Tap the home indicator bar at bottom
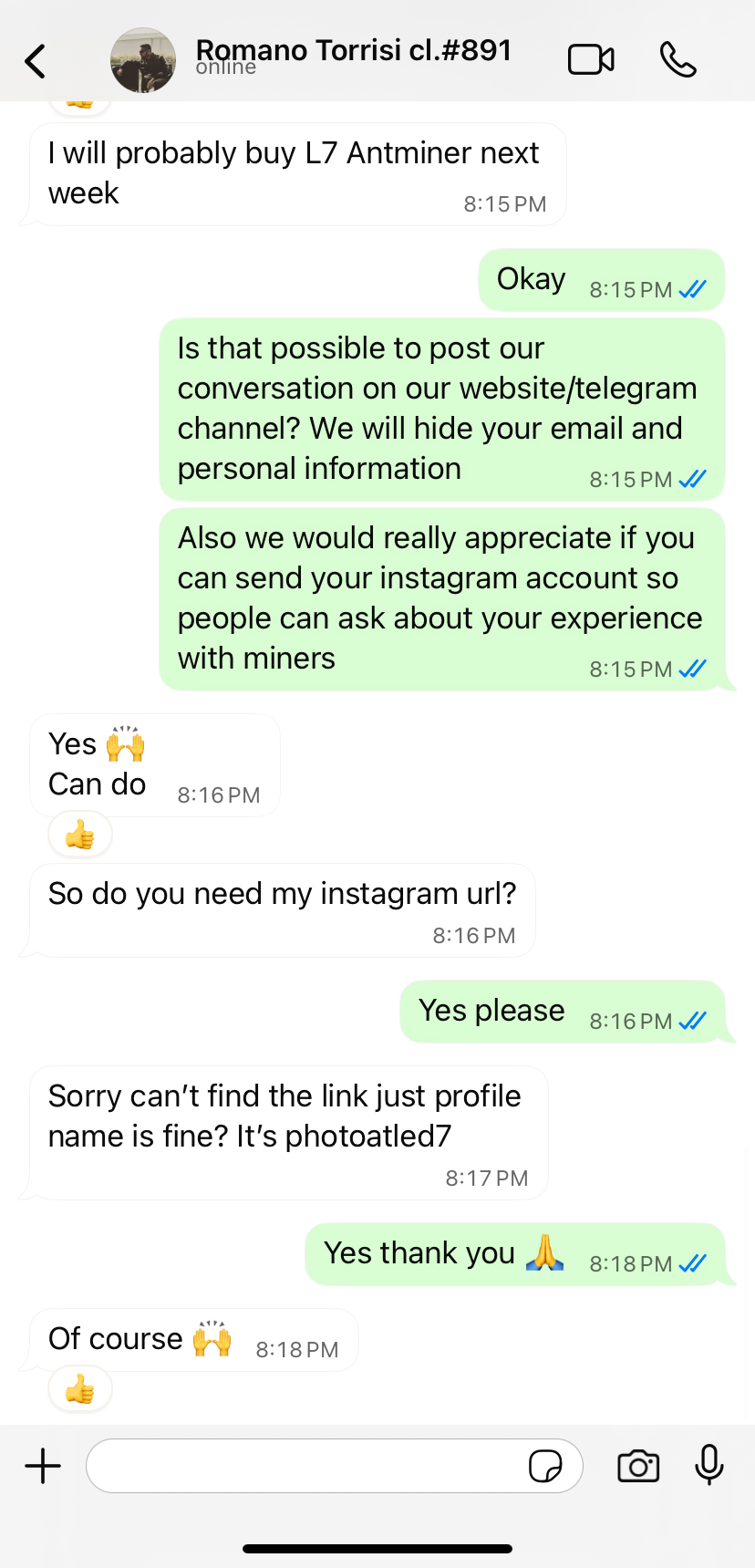 point(377,1548)
